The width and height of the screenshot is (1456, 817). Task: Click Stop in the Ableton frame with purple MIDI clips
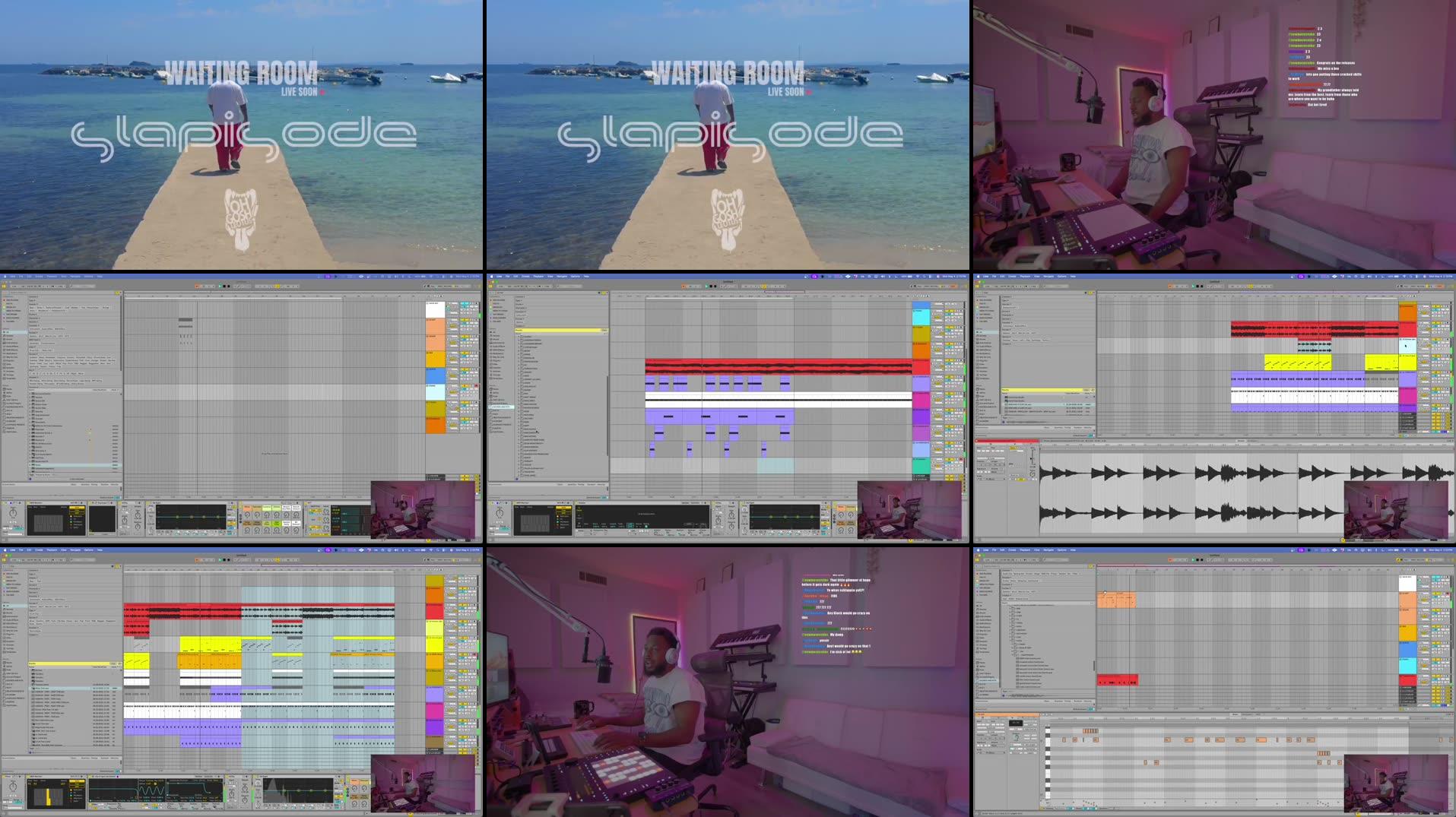pos(712,287)
